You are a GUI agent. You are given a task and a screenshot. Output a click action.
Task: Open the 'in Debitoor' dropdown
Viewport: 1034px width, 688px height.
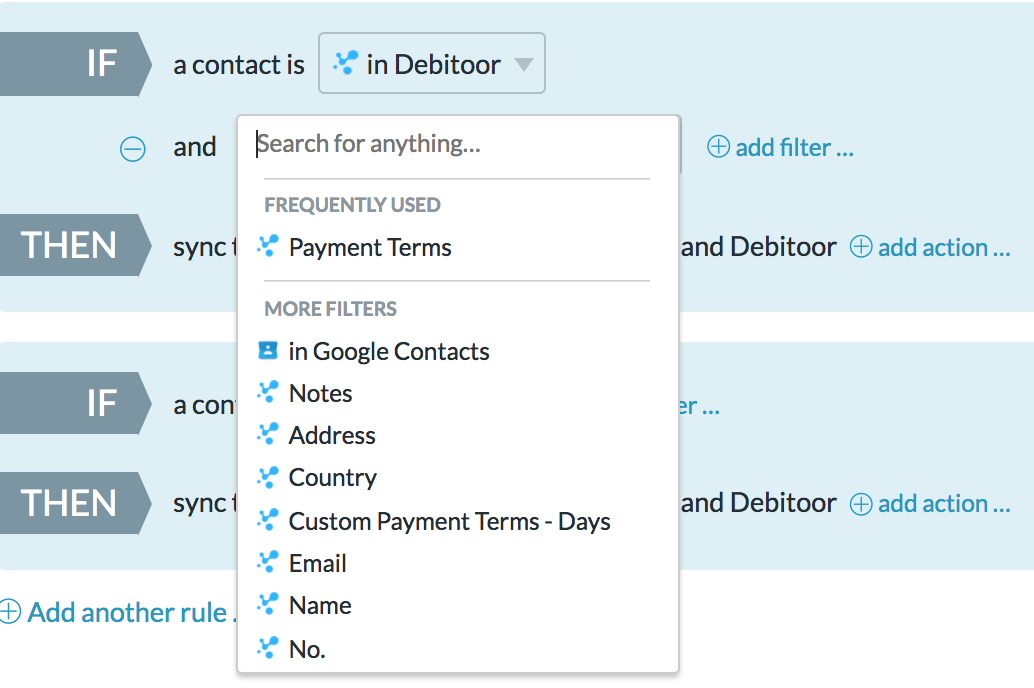click(432, 63)
